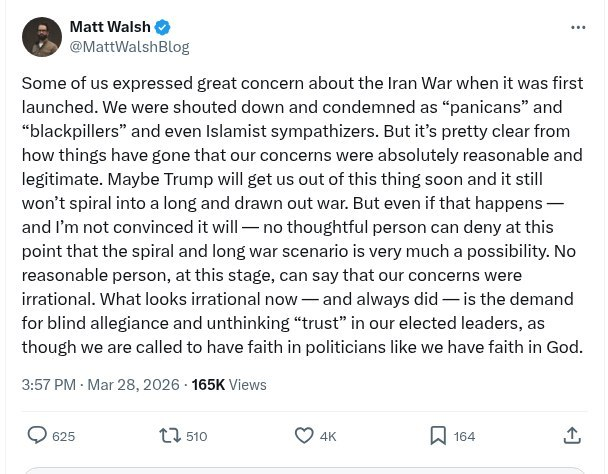Image resolution: width=608 pixels, height=474 pixels.
Task: View the 165K Views analytics
Action: pos(229,385)
